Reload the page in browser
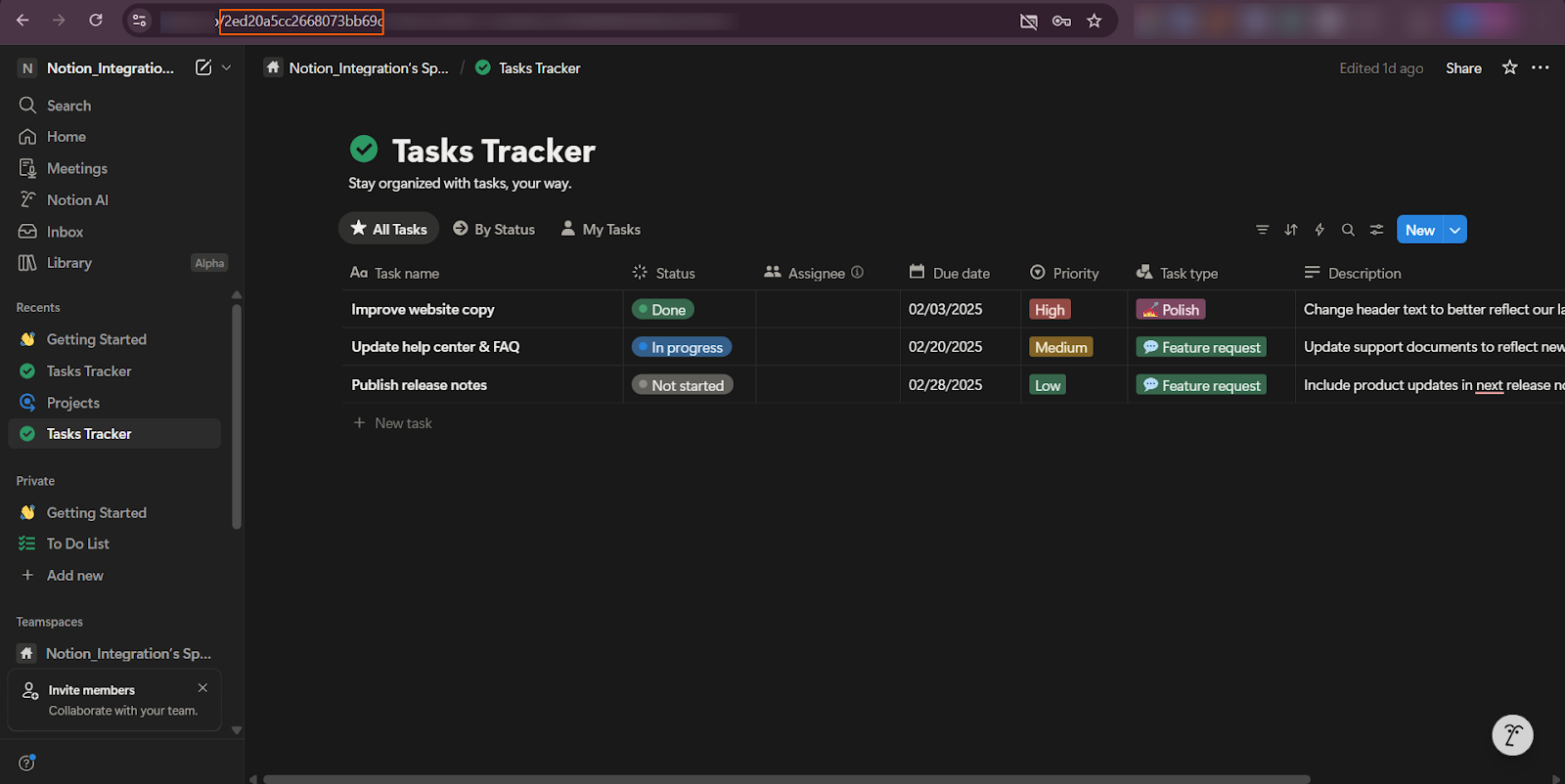The width and height of the screenshot is (1565, 784). coord(96,20)
